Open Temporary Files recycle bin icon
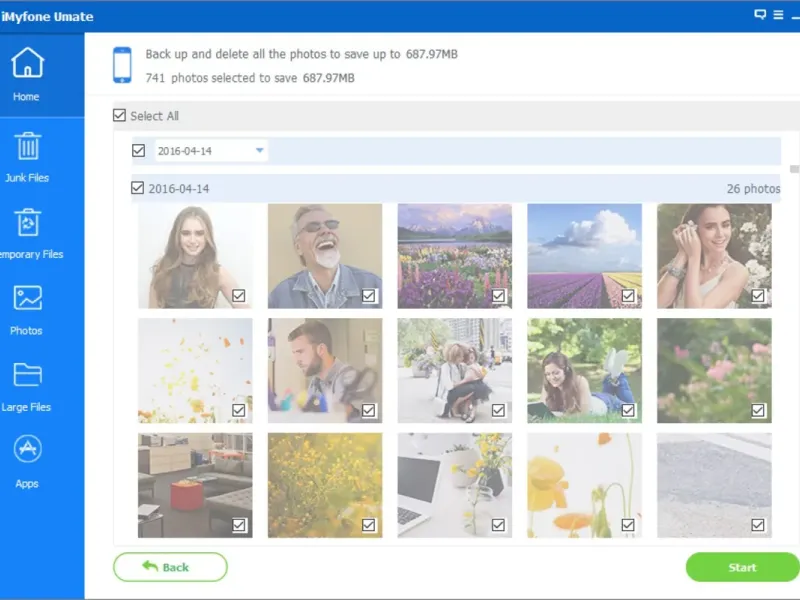This screenshot has width=800, height=600. (x=28, y=222)
